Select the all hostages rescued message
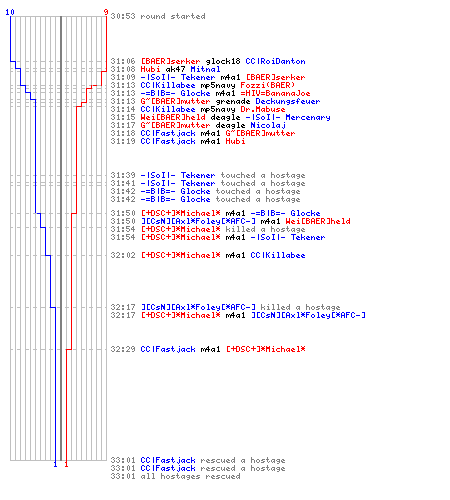This screenshot has width=450, height=500. [x=175, y=476]
